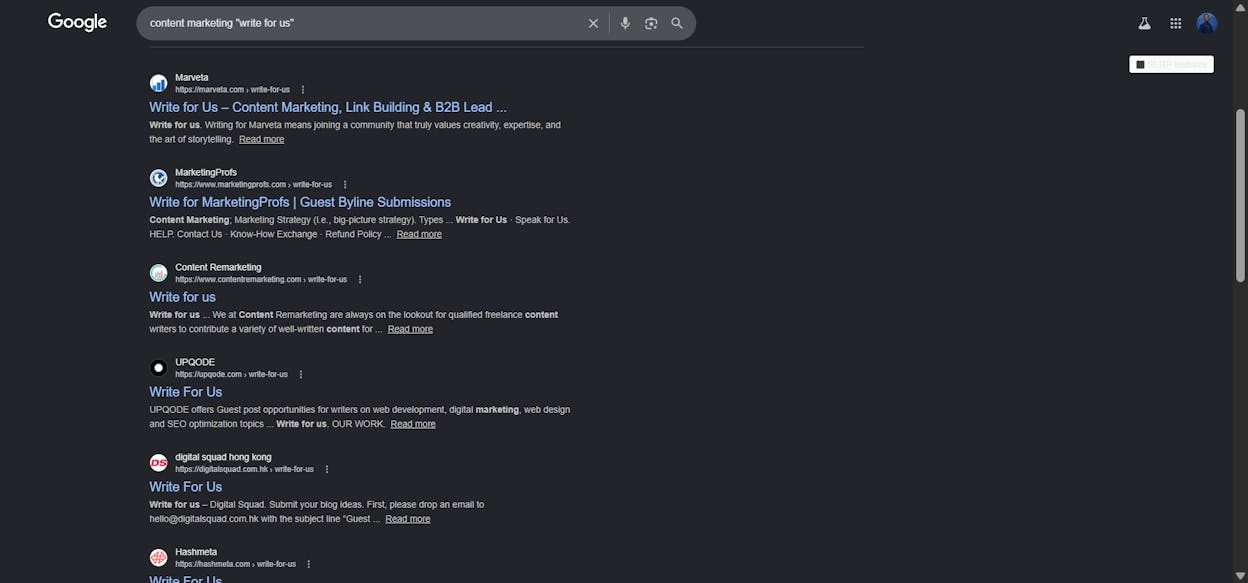This screenshot has height=583, width=1248.
Task: Click Read more under Content Remarketing snippet
Action: tap(410, 329)
